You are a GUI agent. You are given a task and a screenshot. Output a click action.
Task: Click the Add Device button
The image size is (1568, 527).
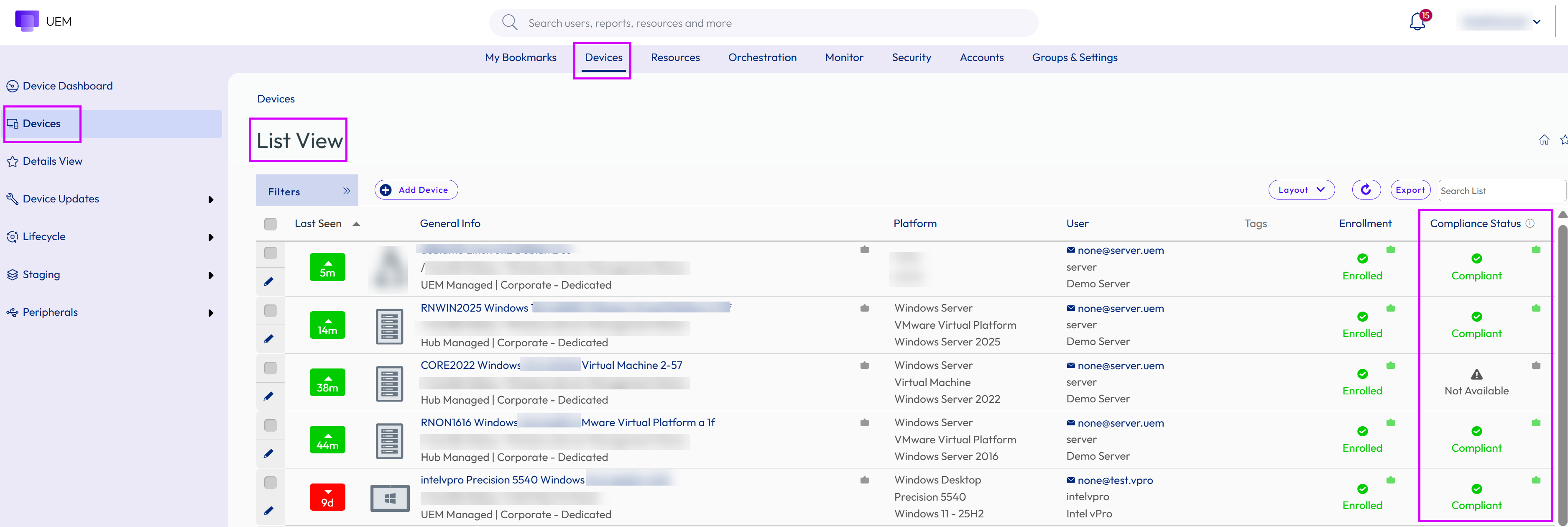point(416,190)
